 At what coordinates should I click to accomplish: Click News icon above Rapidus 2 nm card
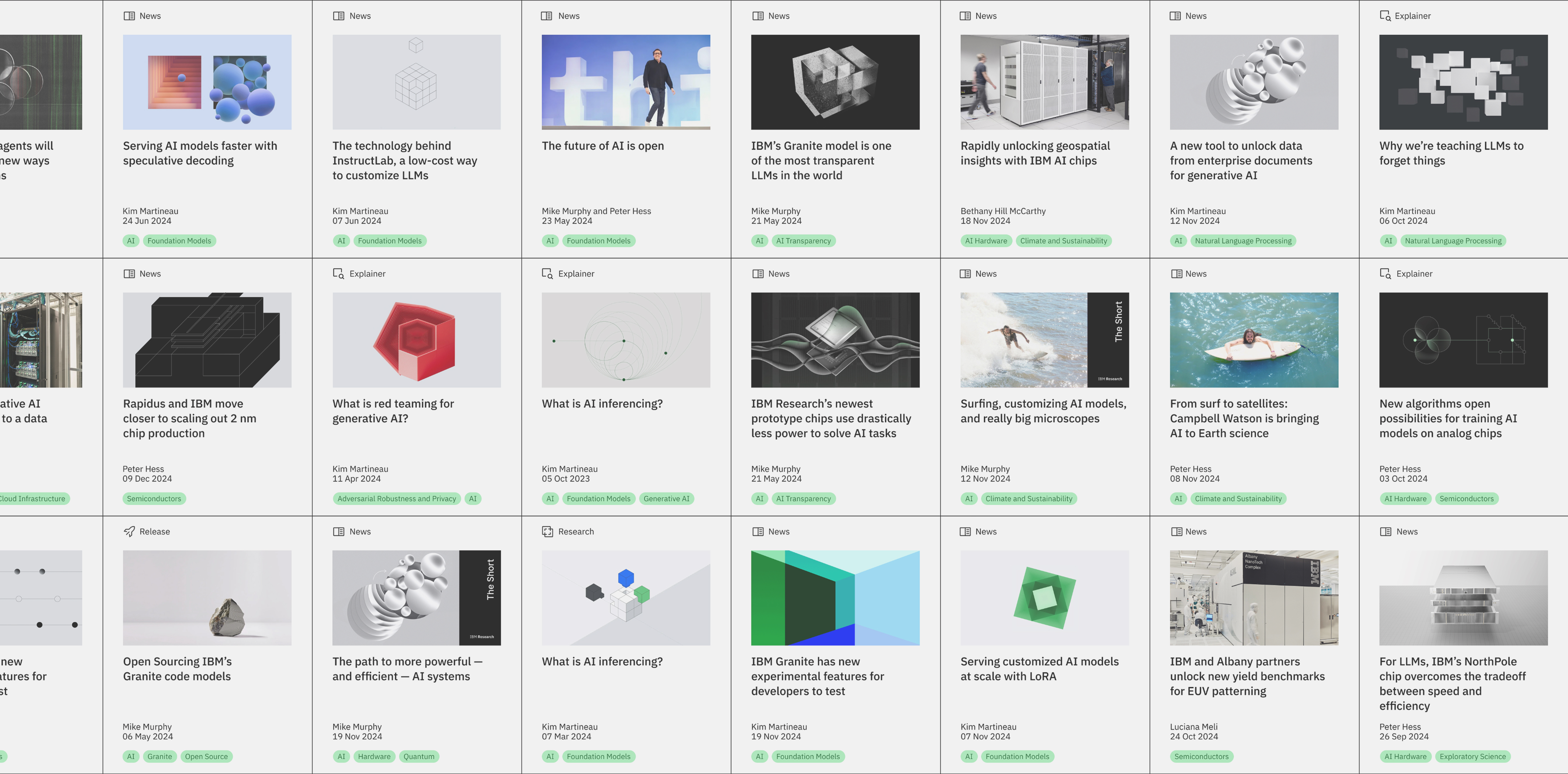[x=129, y=274]
